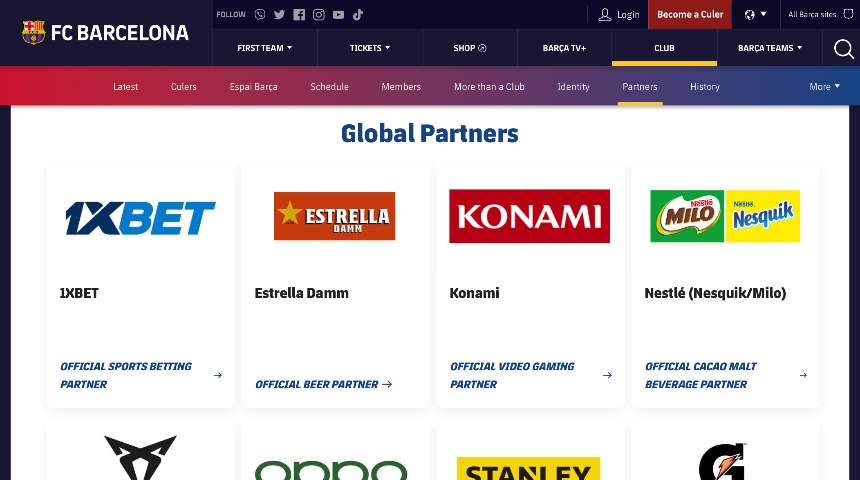Switch to Espai Barça tab
860x480 pixels.
tap(253, 86)
